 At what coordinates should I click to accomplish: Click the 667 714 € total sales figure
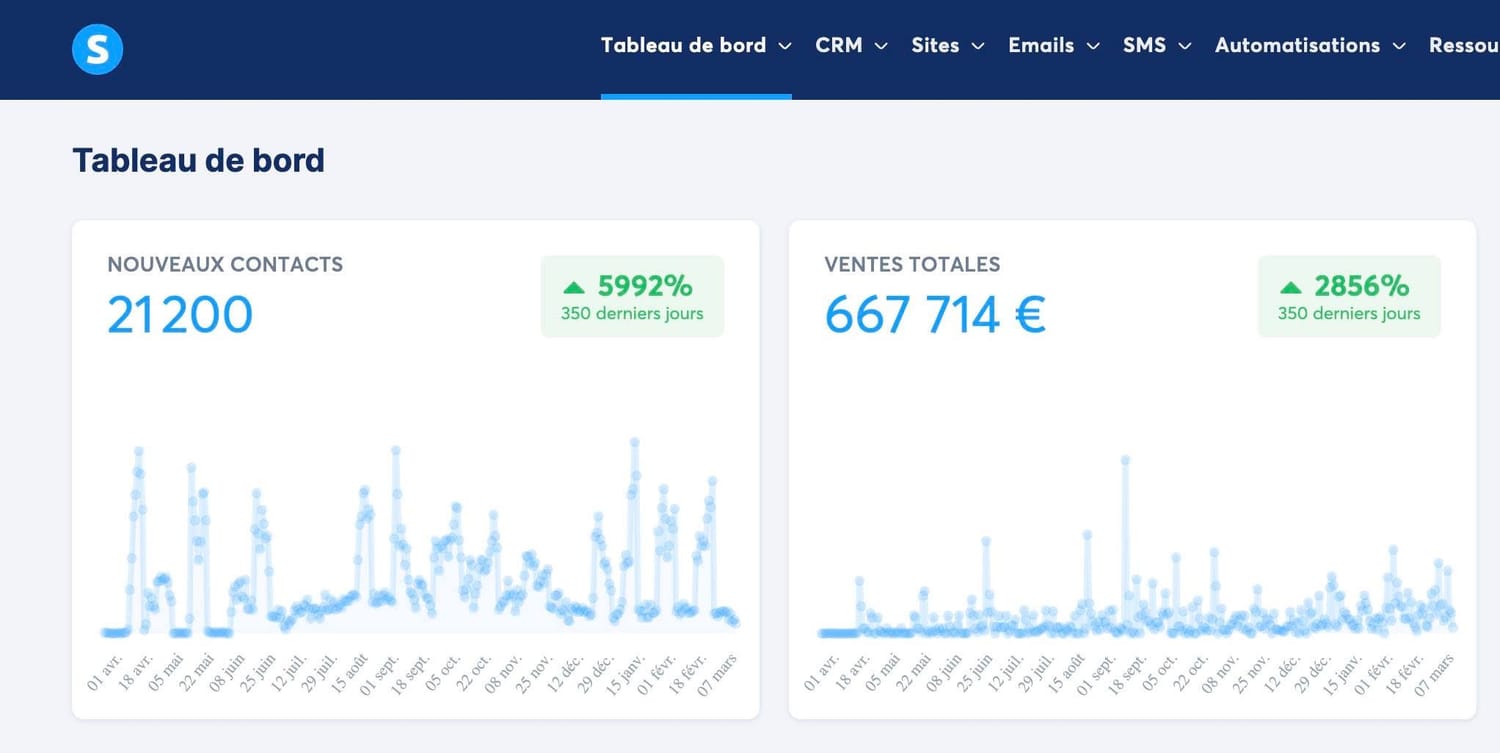coord(935,314)
